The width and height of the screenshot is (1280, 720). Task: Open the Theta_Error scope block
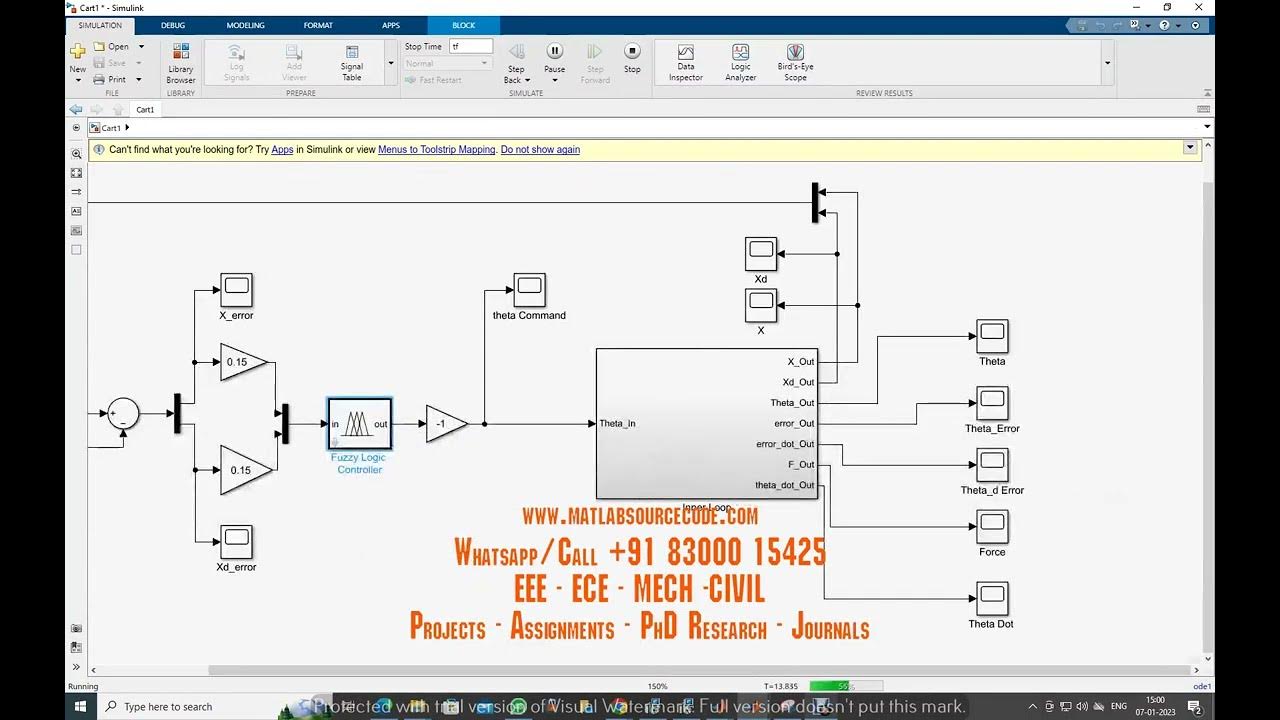[992, 403]
